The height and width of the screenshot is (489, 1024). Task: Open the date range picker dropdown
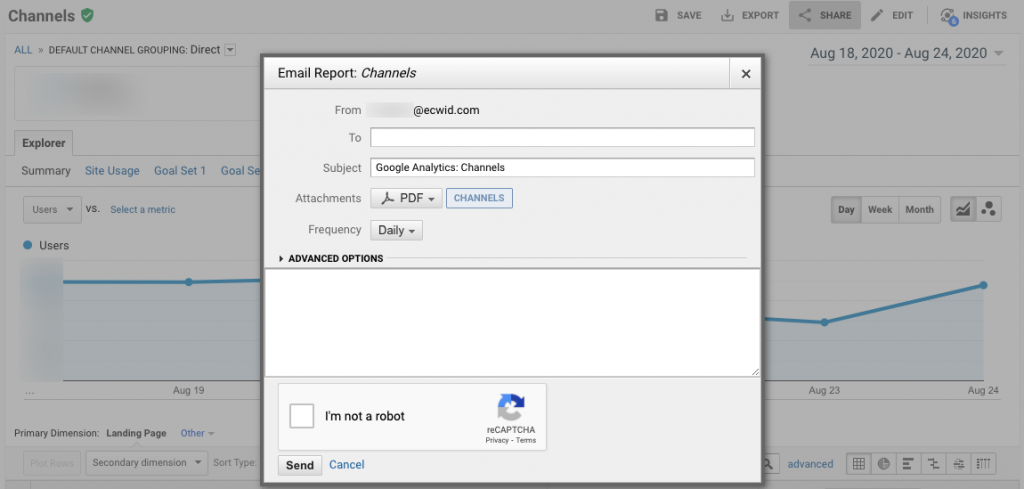pos(906,54)
